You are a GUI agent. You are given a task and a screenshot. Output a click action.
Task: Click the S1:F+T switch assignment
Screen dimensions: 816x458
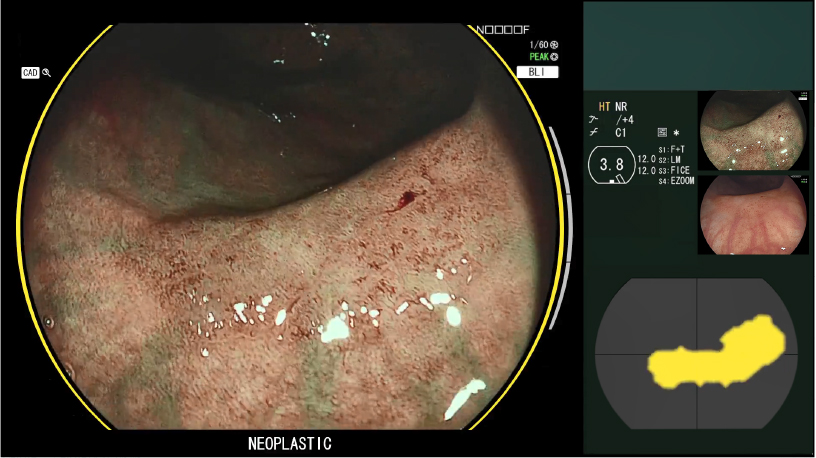[x=672, y=150]
